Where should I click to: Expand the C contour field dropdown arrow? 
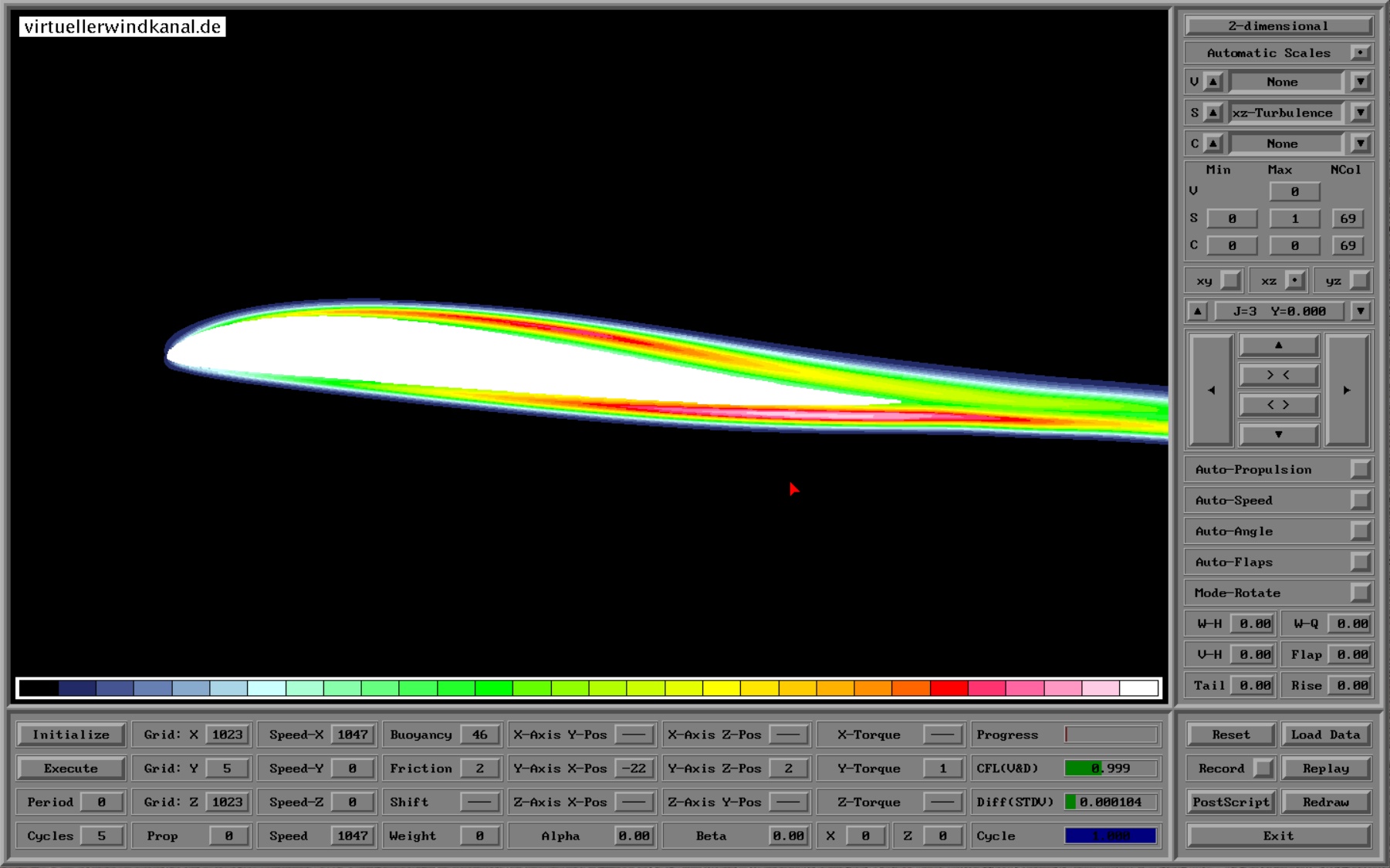click(1360, 144)
